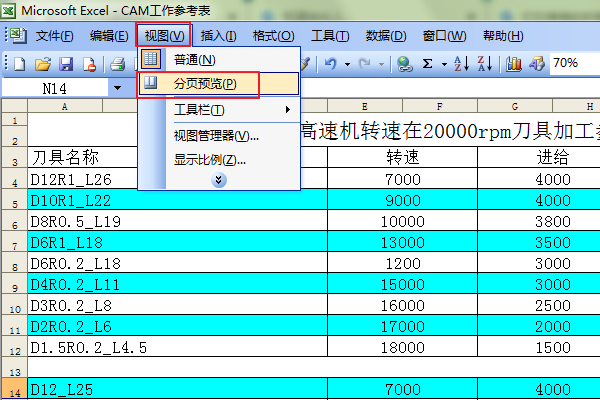Screen dimensions: 600x400
Task: Click the Permission document icon
Action: (90, 64)
